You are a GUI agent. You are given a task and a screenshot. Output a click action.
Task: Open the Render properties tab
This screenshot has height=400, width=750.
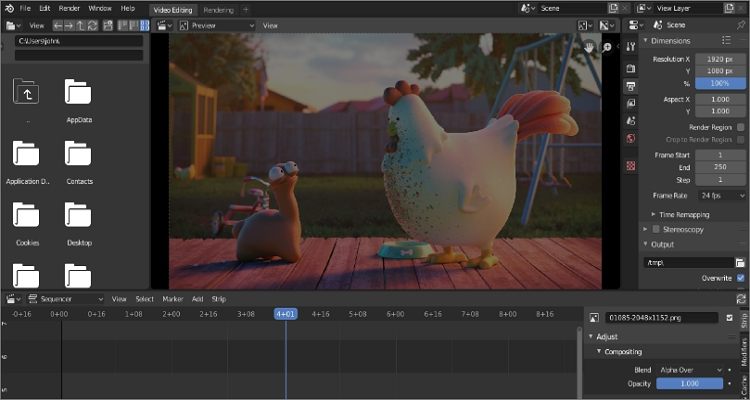pos(631,68)
